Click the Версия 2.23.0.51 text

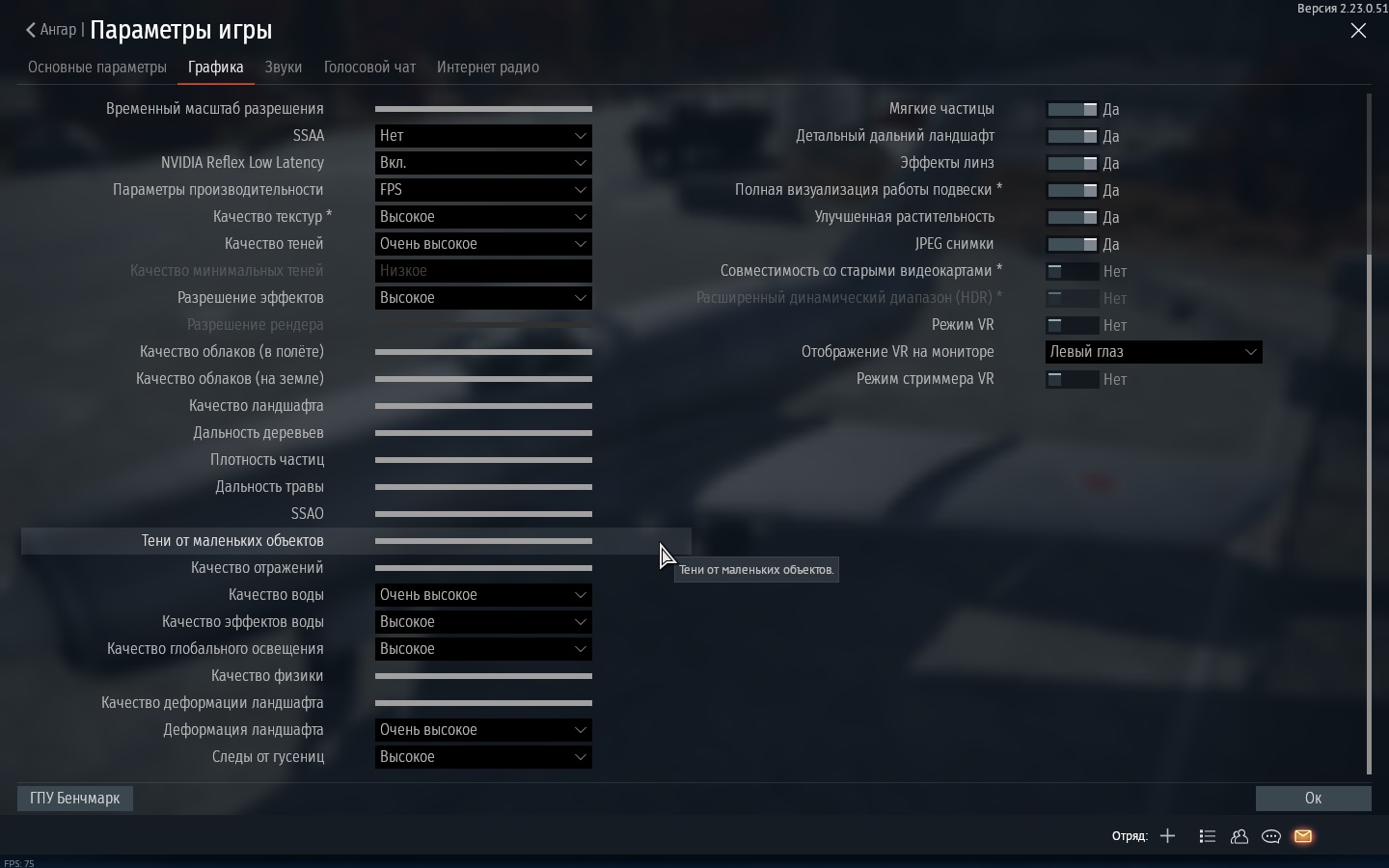pyautogui.click(x=1343, y=9)
